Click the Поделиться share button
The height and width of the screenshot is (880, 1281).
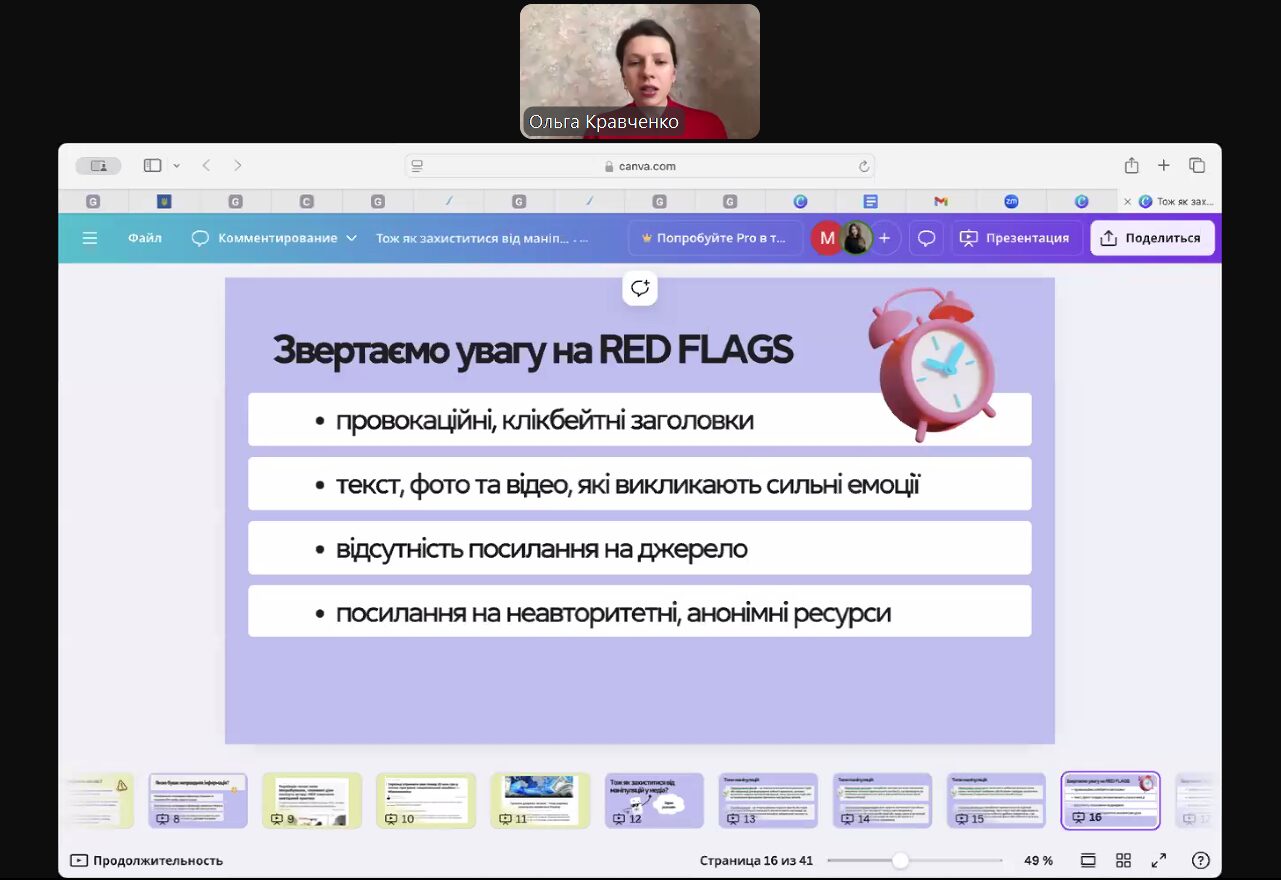(1152, 238)
